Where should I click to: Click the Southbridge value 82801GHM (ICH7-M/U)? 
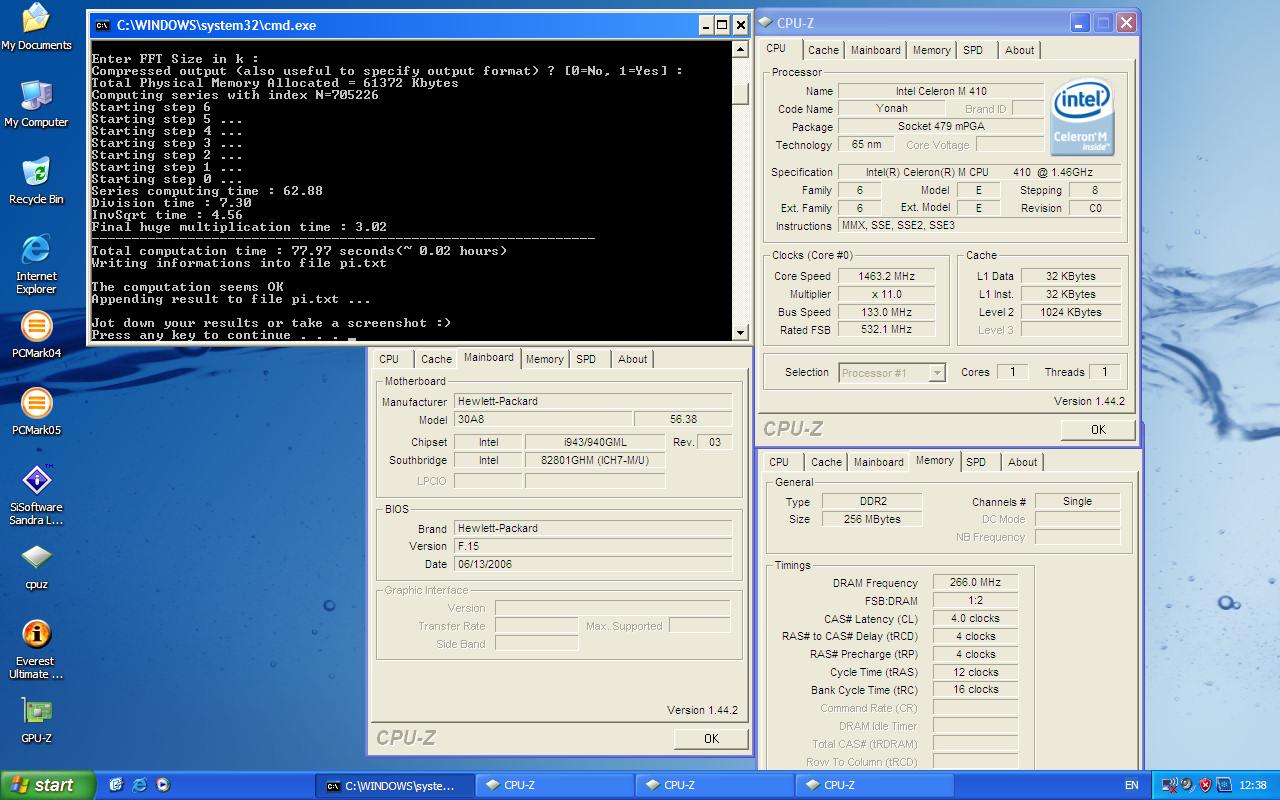pos(595,460)
